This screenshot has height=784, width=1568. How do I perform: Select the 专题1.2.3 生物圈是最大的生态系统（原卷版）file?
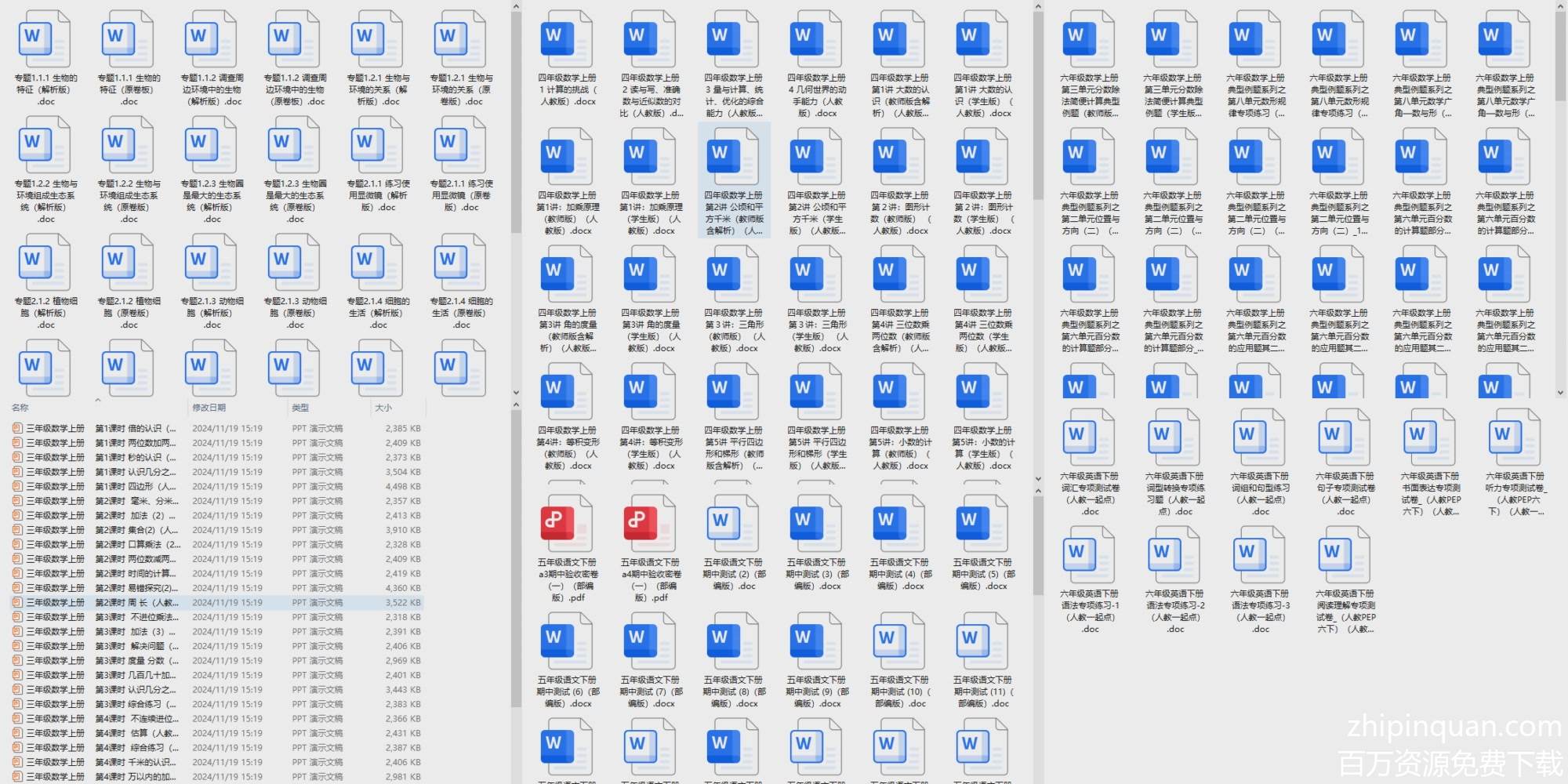(296, 170)
